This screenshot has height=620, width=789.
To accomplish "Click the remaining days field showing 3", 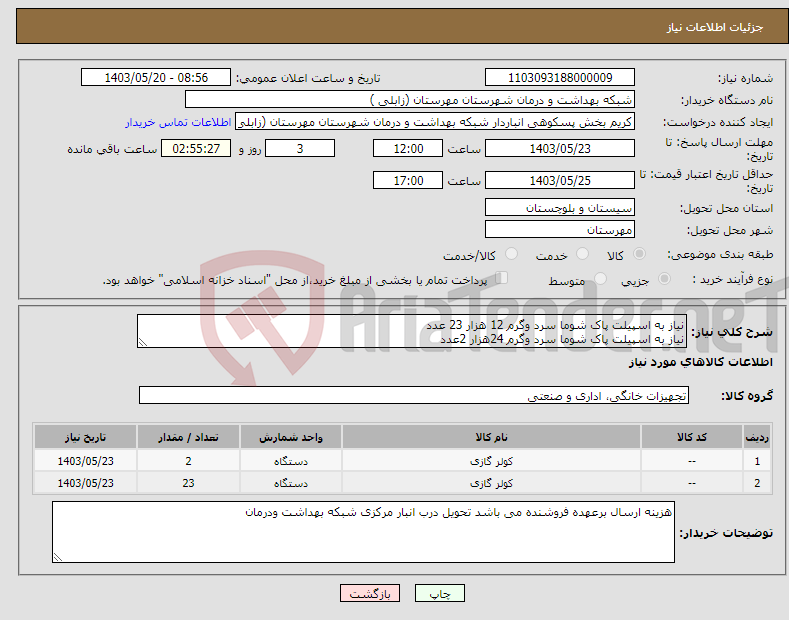I will [300, 148].
